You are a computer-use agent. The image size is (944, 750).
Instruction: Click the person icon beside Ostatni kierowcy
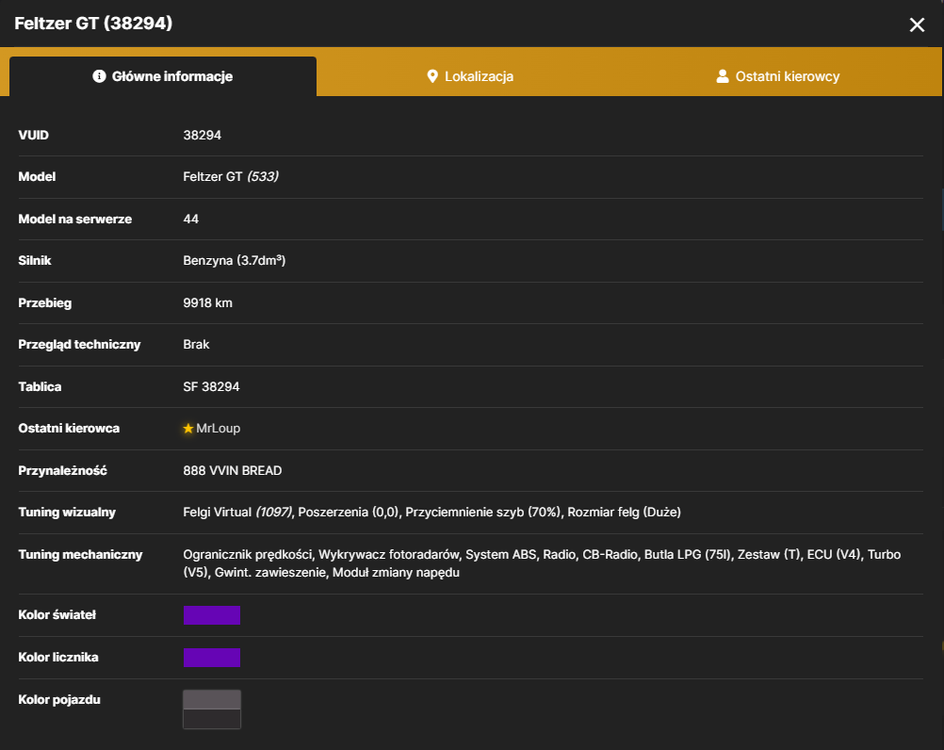(x=722, y=76)
